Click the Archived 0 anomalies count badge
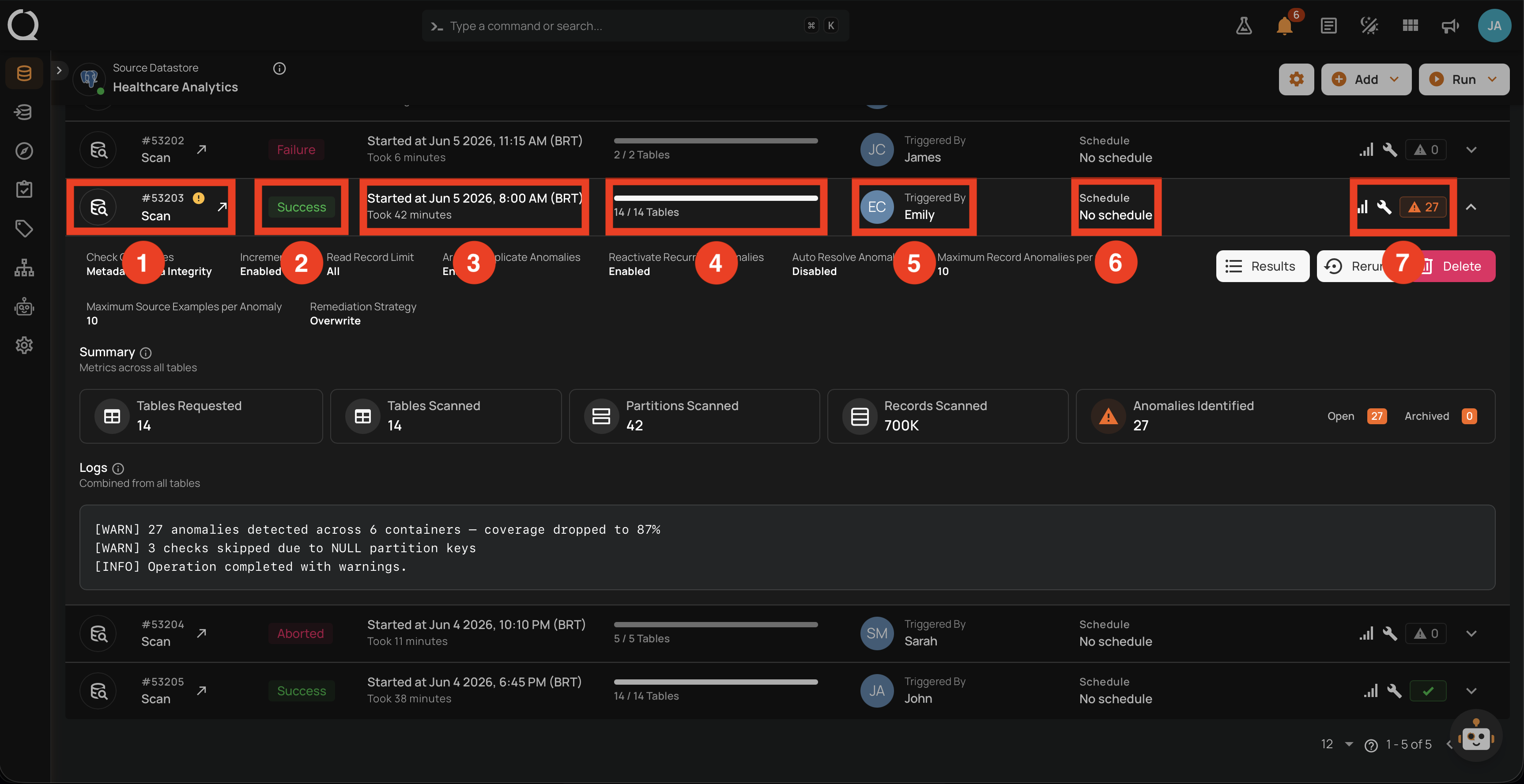Viewport: 1524px width, 784px height. click(x=1469, y=416)
